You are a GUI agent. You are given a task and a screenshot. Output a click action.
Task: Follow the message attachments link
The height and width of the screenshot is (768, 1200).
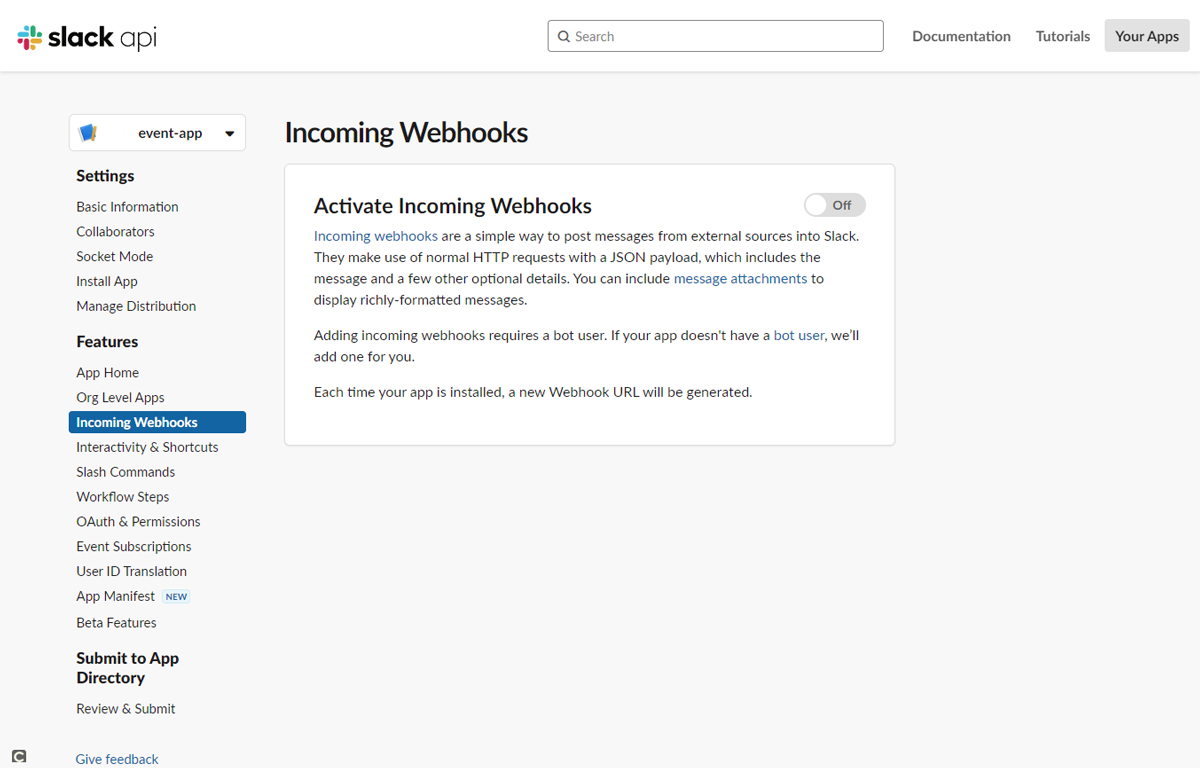pyautogui.click(x=740, y=279)
